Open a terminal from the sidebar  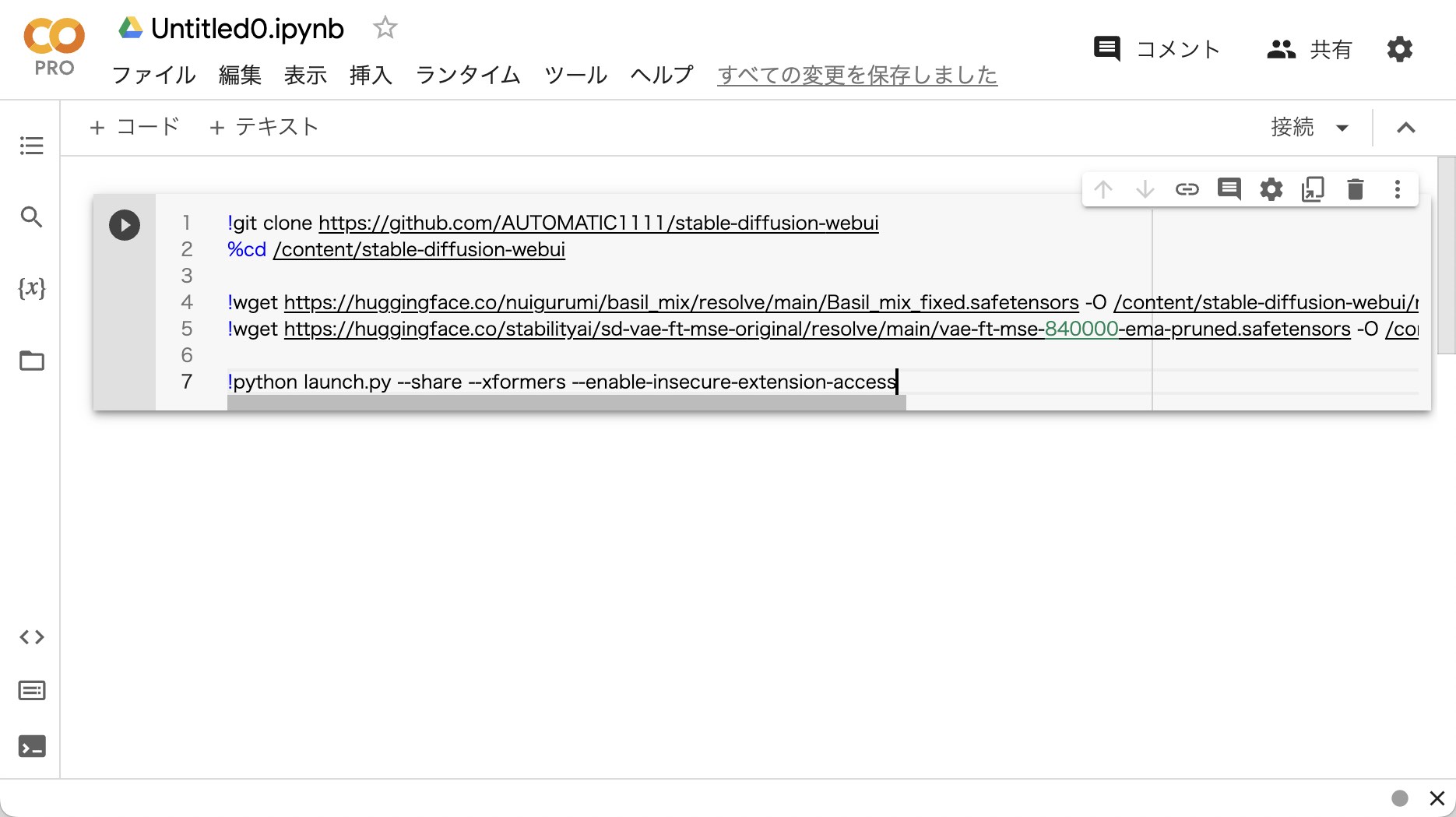(x=31, y=746)
